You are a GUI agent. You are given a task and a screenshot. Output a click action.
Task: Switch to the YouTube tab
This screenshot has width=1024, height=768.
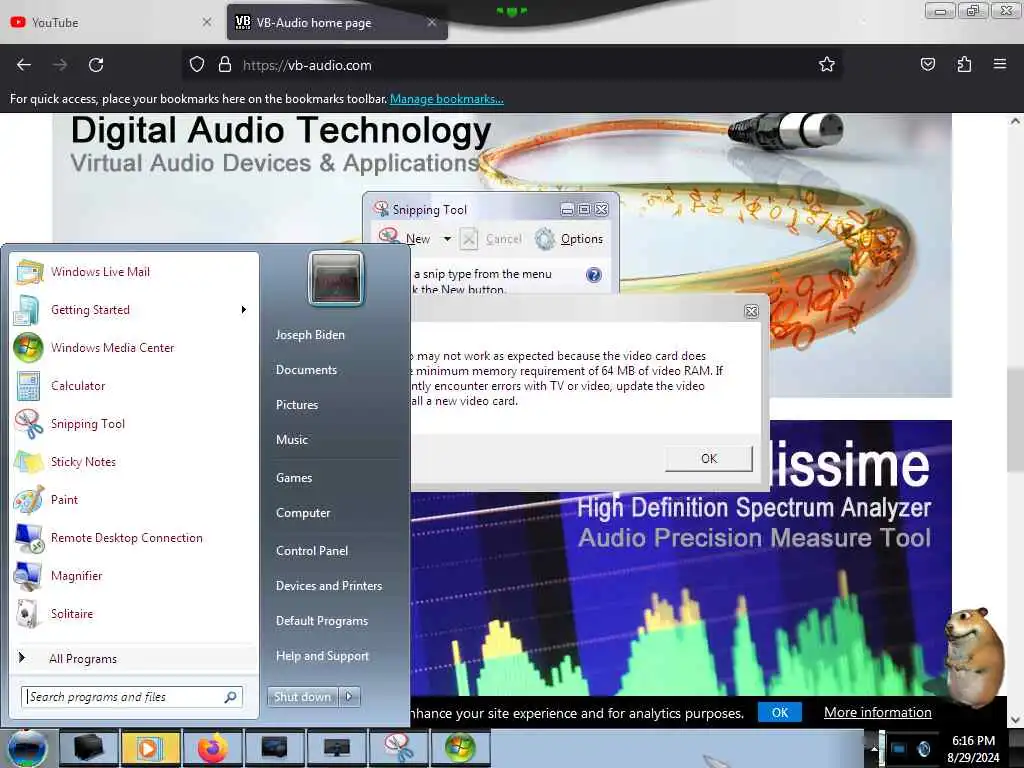[111, 22]
